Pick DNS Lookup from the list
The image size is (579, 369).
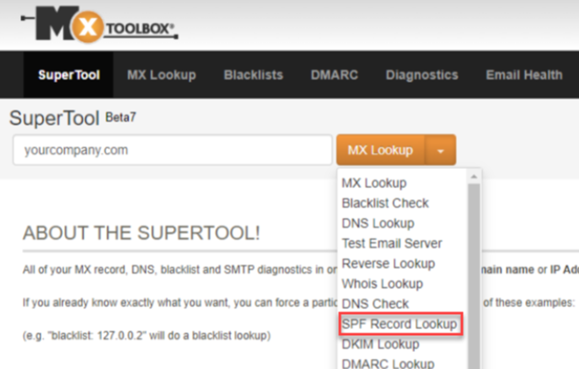coord(378,223)
